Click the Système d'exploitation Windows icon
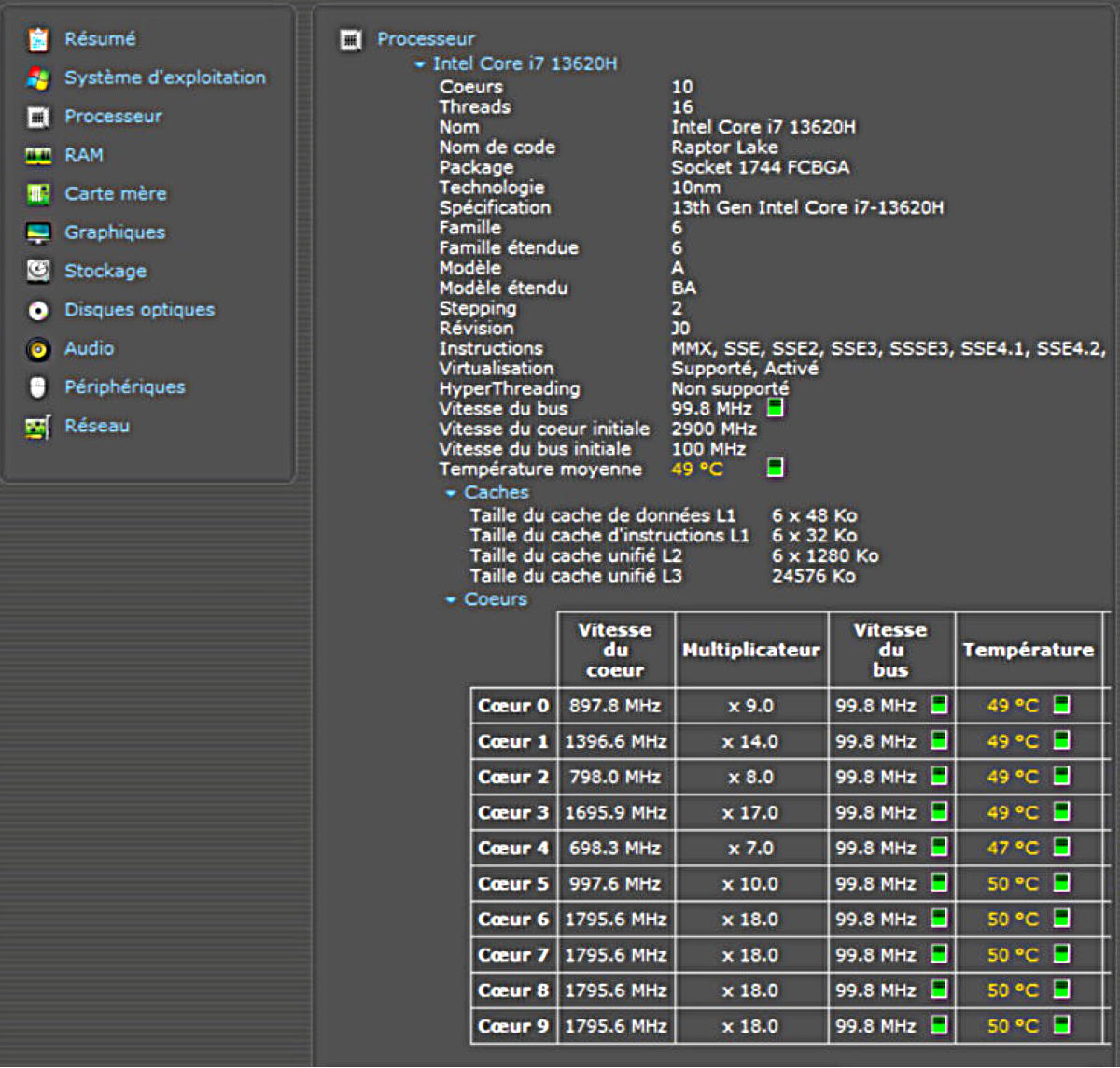 [x=37, y=77]
